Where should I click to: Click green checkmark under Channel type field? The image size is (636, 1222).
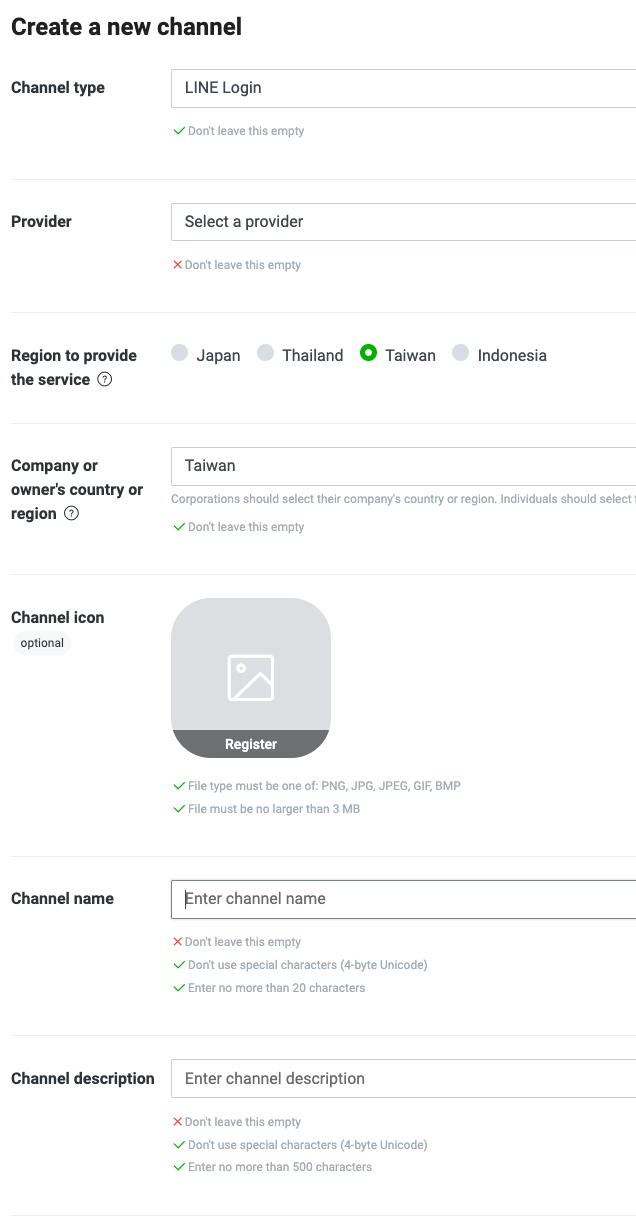click(178, 131)
